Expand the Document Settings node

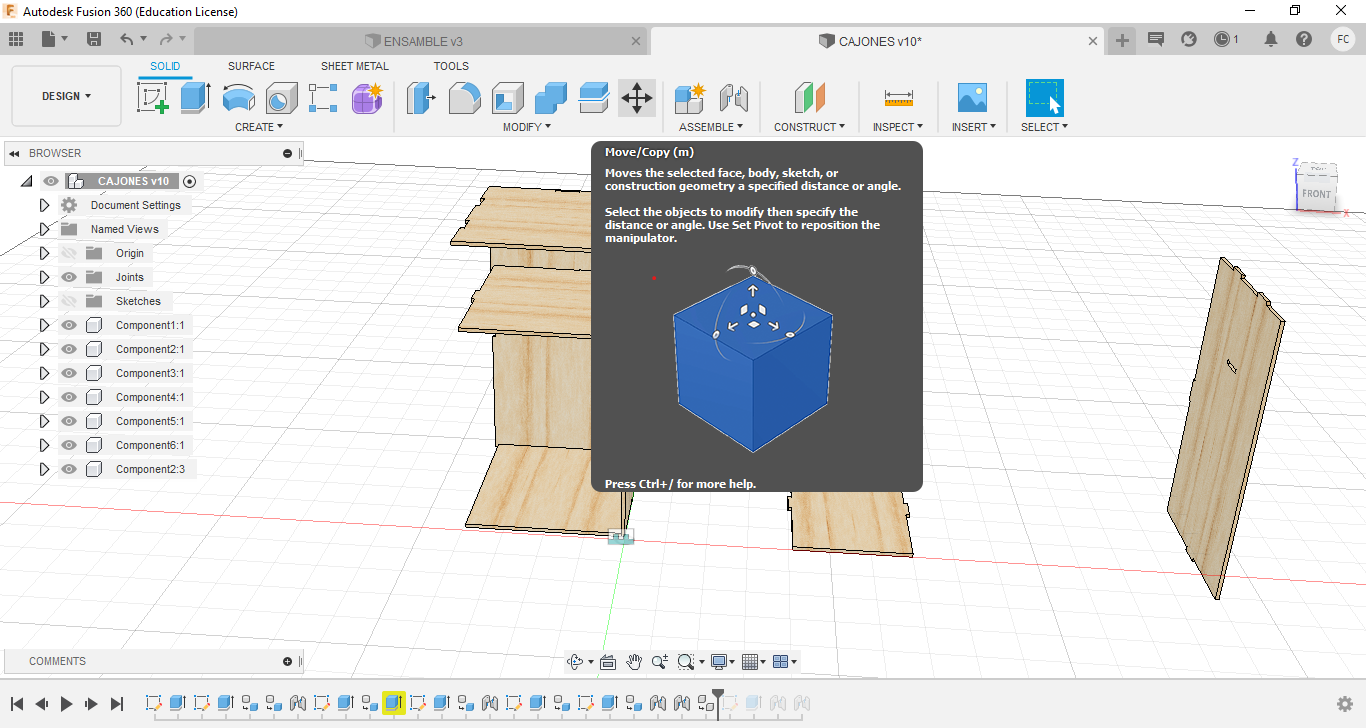[x=44, y=205]
